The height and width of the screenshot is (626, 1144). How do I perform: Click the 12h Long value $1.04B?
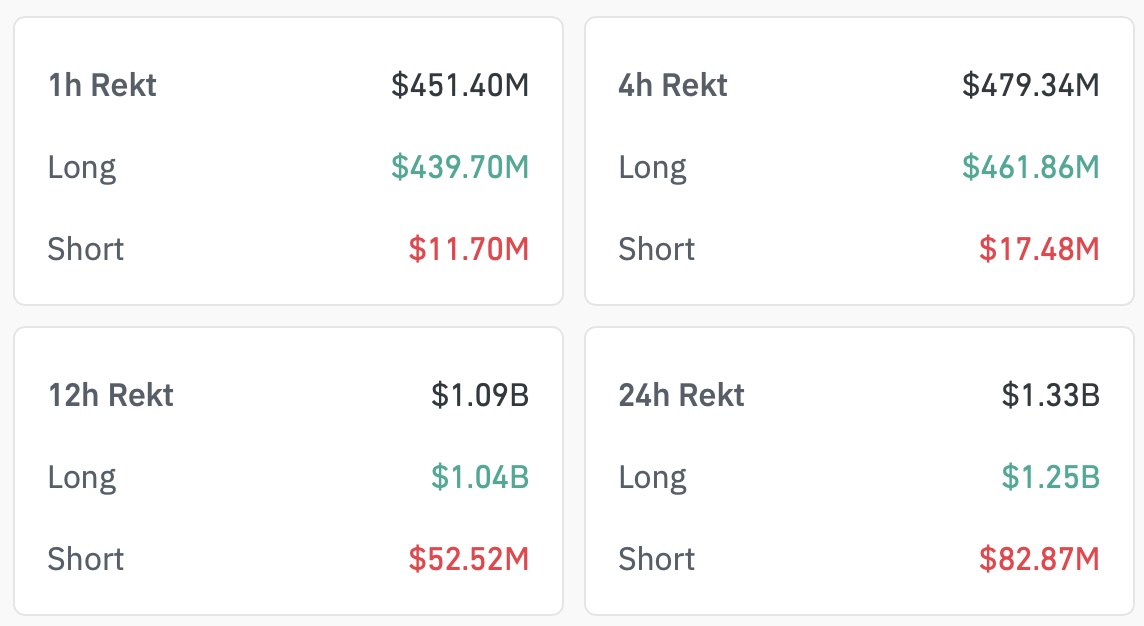pyautogui.click(x=479, y=477)
